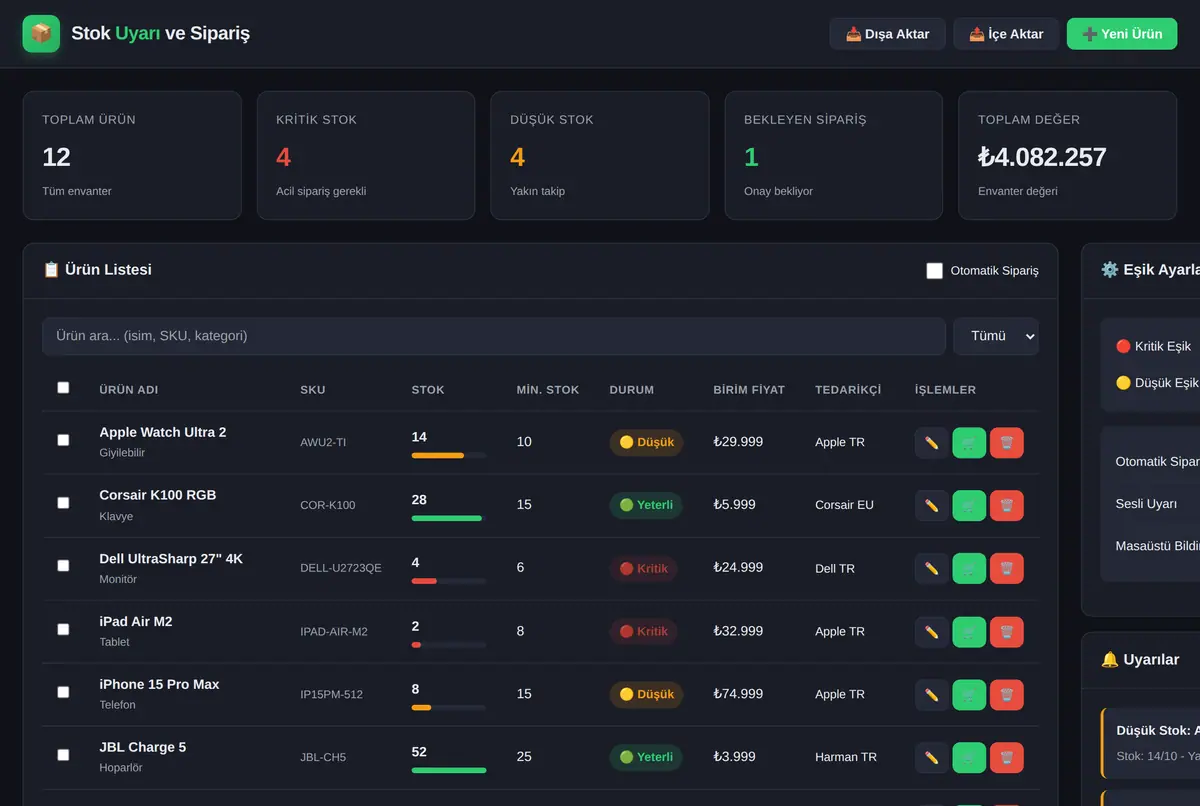Edit the JBL Charge 5 product
This screenshot has height=806, width=1200.
(x=932, y=757)
